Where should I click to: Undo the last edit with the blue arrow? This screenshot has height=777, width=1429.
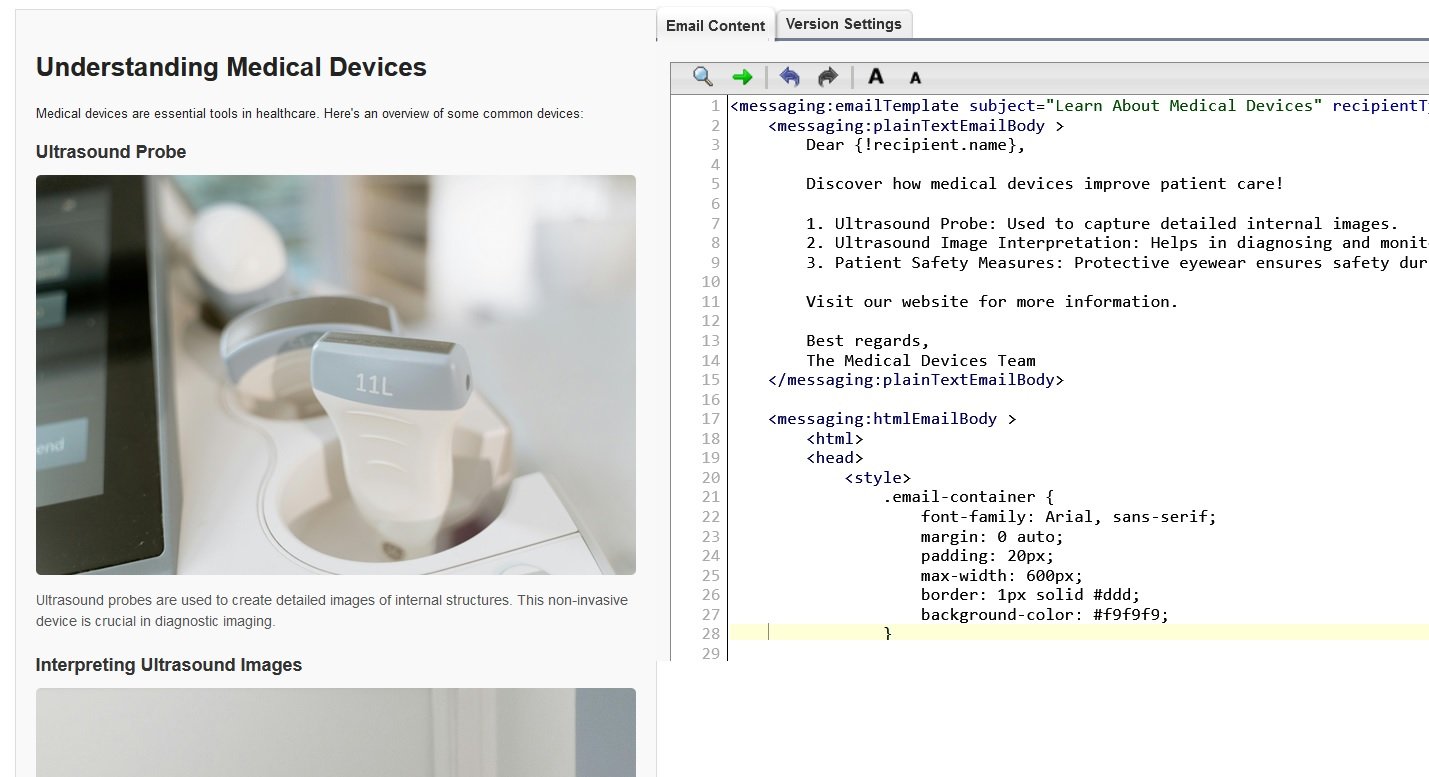click(x=789, y=77)
